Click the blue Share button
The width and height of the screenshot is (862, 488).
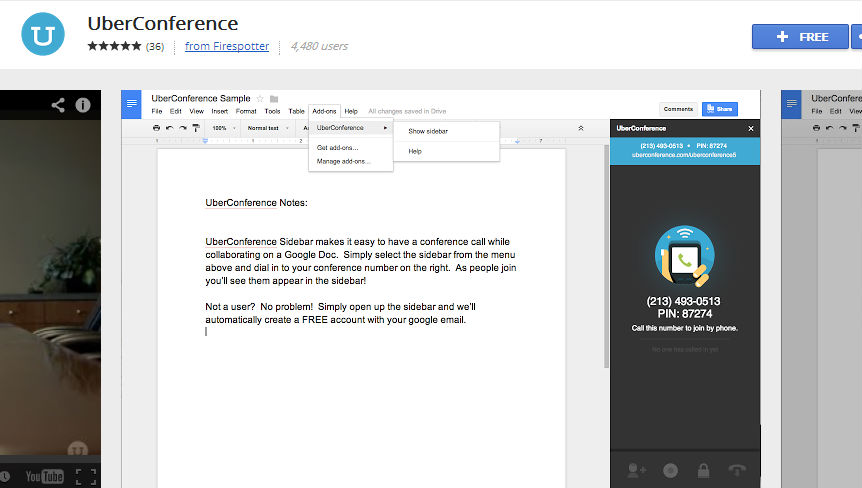click(x=720, y=109)
